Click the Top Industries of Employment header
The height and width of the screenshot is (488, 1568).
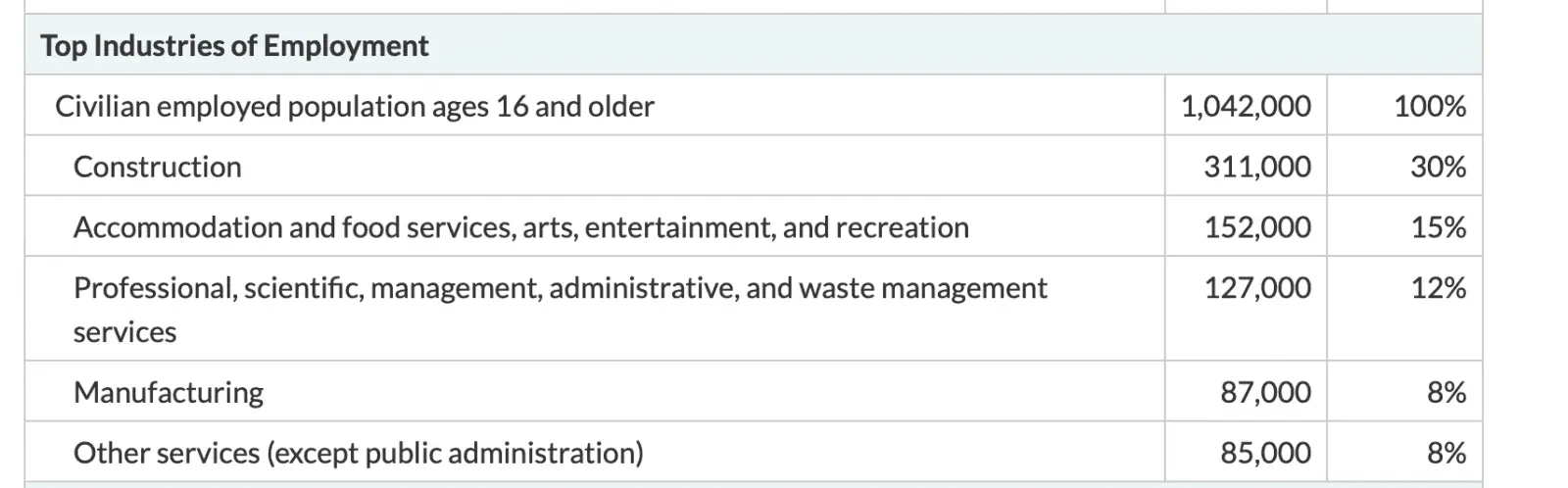click(x=234, y=46)
